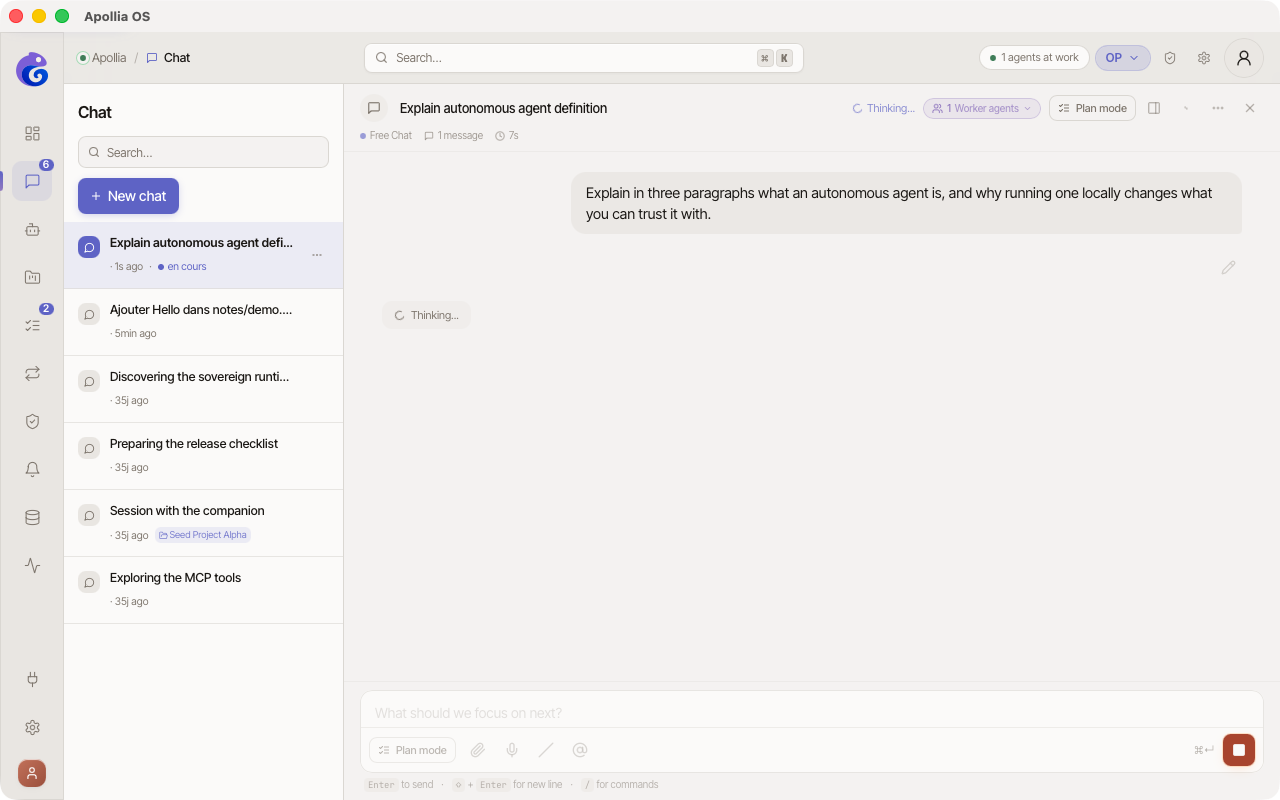Open the chat header more options menu
The image size is (1280, 800).
point(1218,108)
